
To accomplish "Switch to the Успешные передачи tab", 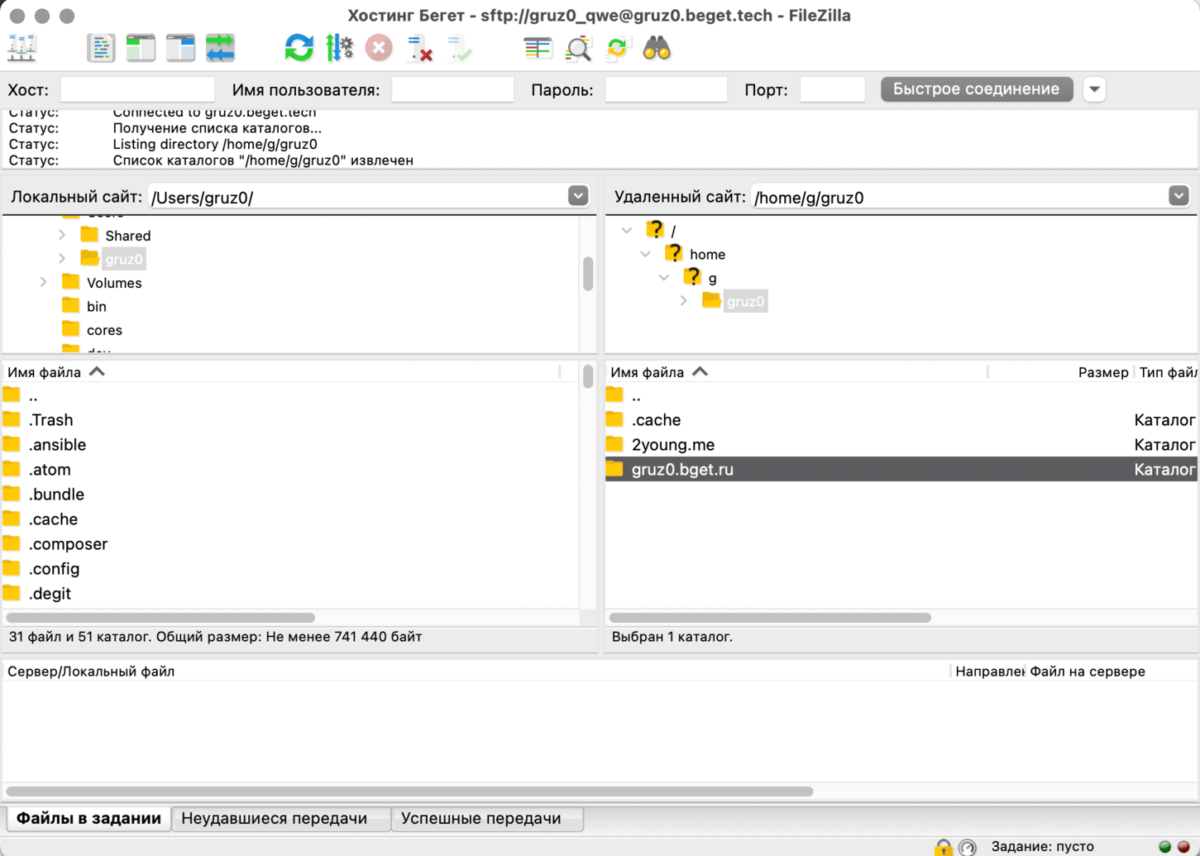I will point(481,818).
